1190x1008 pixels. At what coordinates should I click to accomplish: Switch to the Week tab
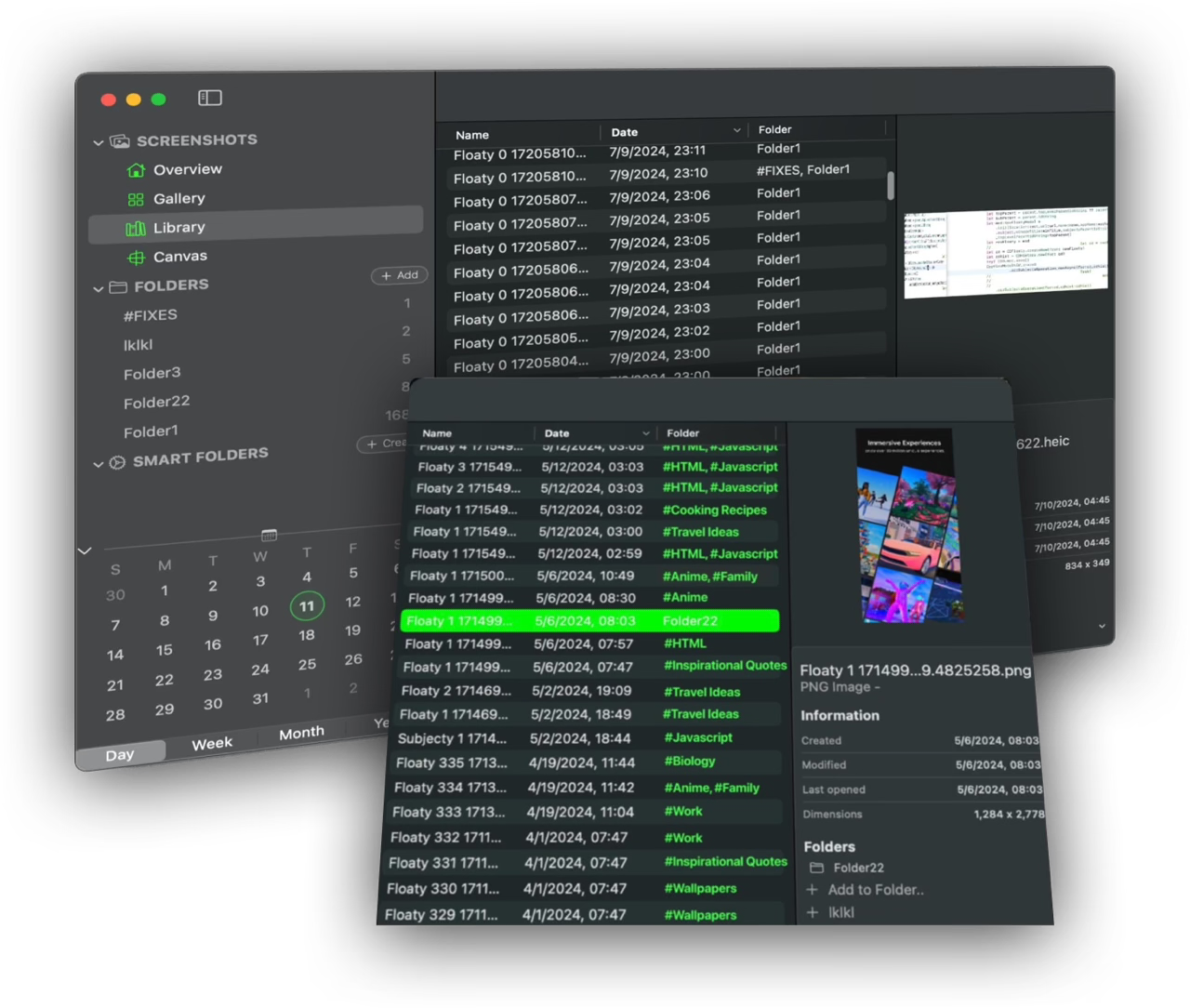212,743
